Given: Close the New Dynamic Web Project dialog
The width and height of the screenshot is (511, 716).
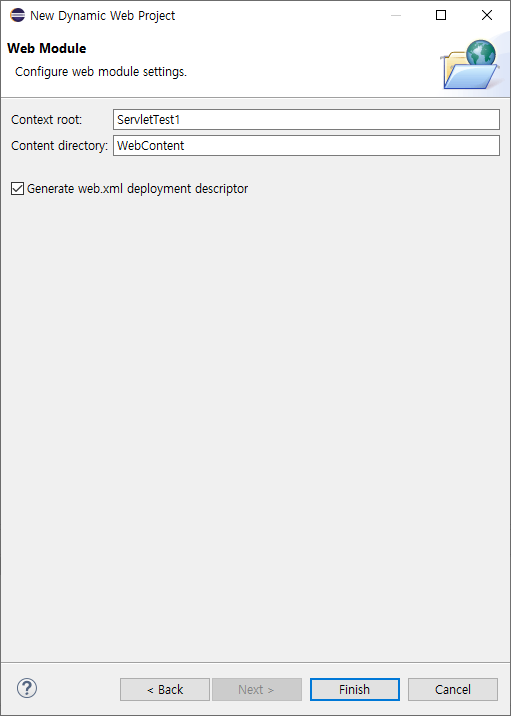Looking at the screenshot, I should coord(487,16).
